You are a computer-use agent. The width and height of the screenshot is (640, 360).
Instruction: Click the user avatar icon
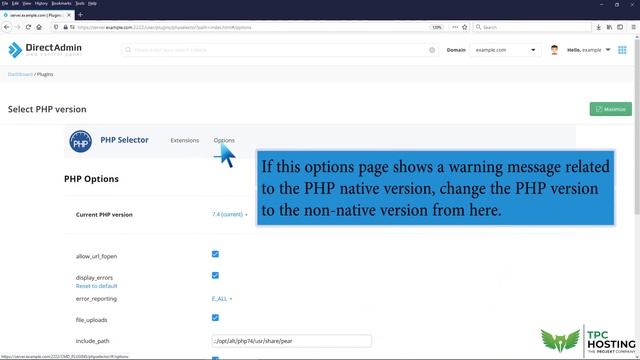pos(554,50)
